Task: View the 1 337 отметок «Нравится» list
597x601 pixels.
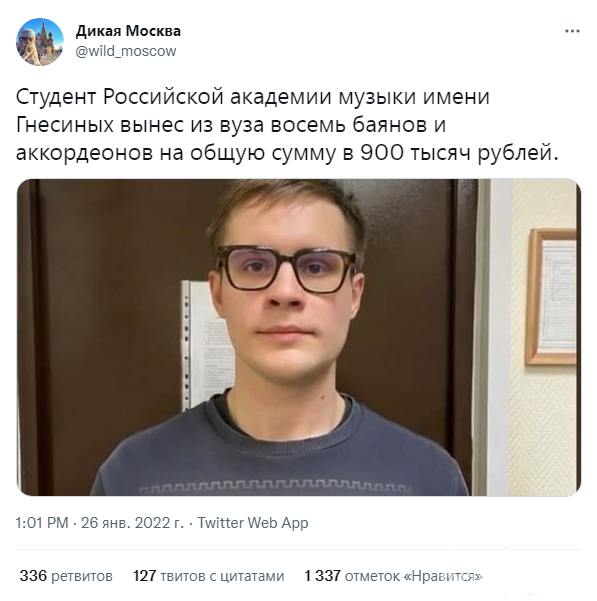Action: 393,576
